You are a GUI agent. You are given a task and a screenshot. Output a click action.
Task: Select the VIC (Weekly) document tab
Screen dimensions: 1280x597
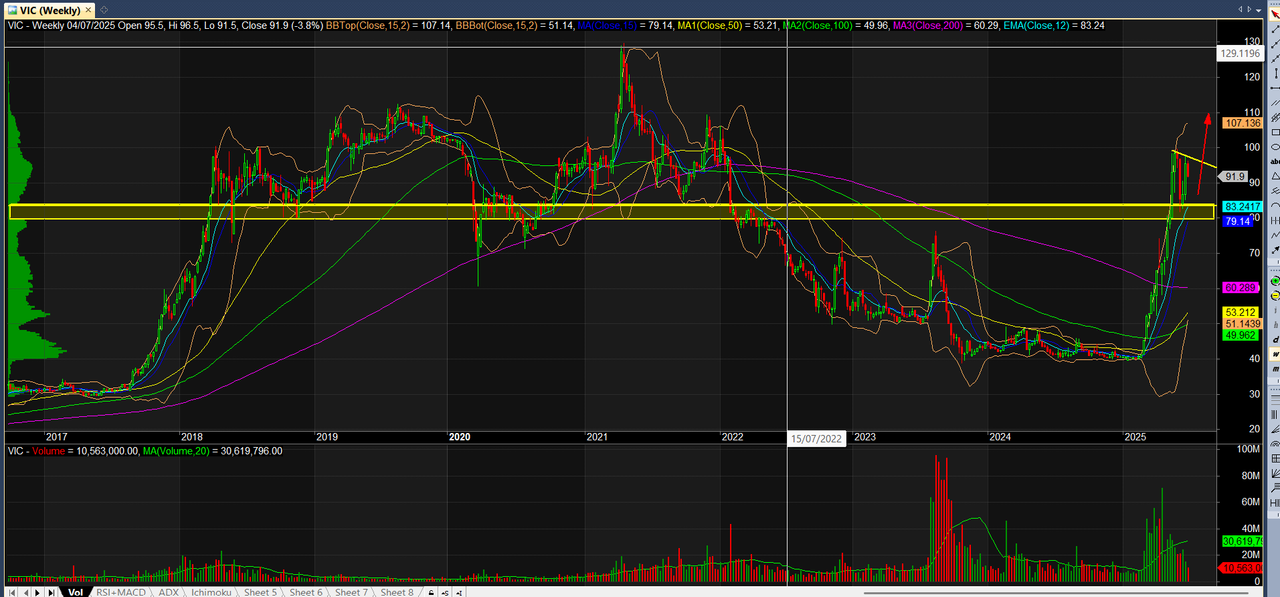pos(50,9)
